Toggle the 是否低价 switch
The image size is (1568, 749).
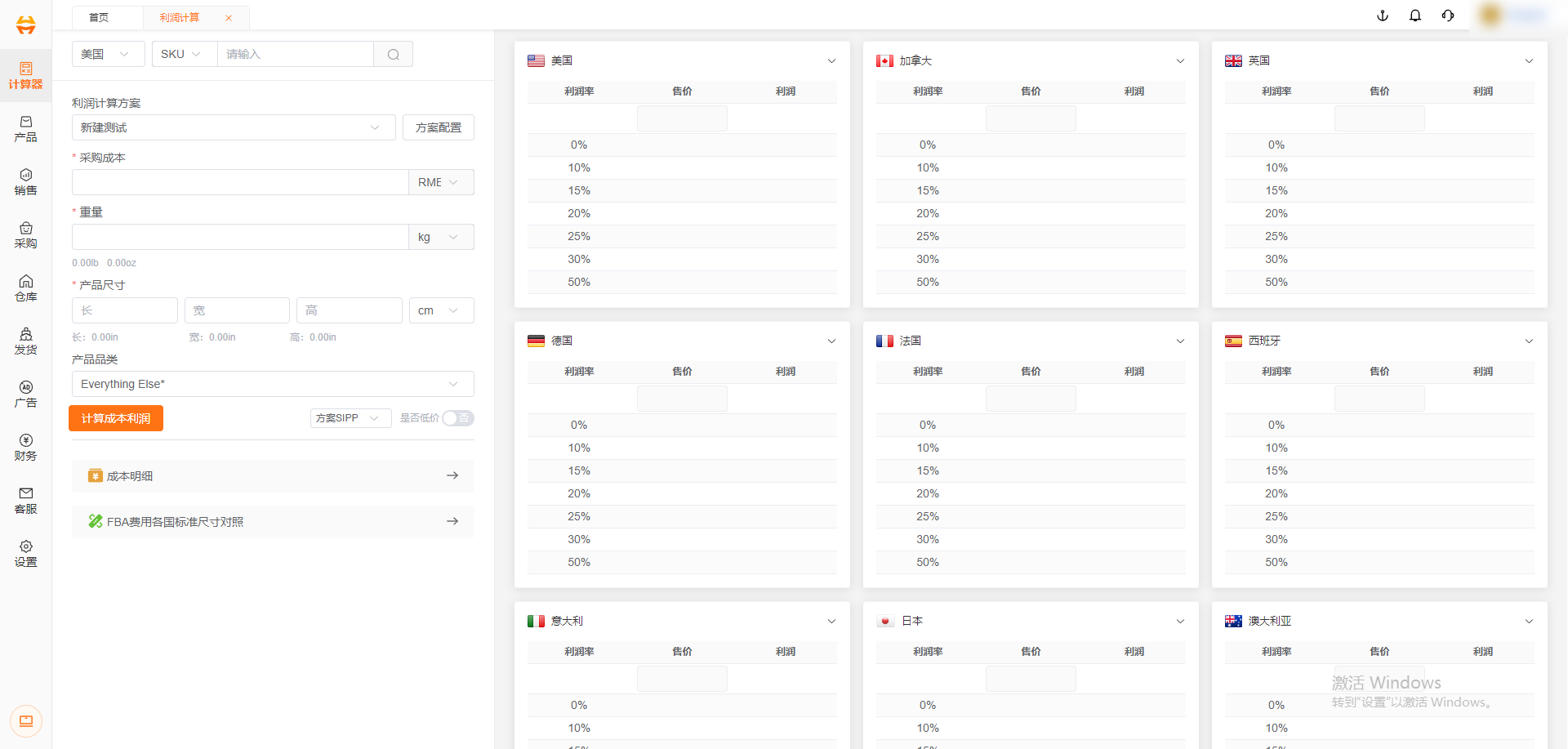457,418
